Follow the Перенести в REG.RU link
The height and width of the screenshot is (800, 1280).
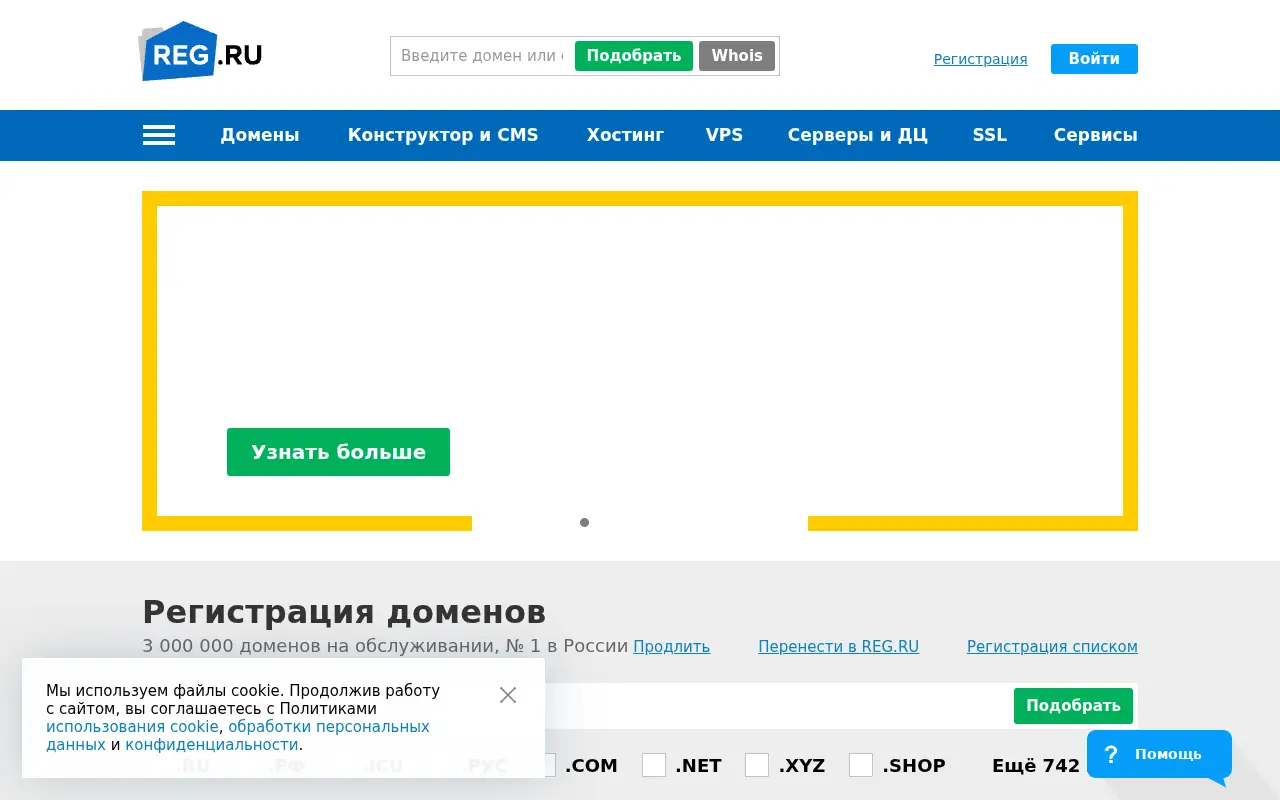[838, 647]
